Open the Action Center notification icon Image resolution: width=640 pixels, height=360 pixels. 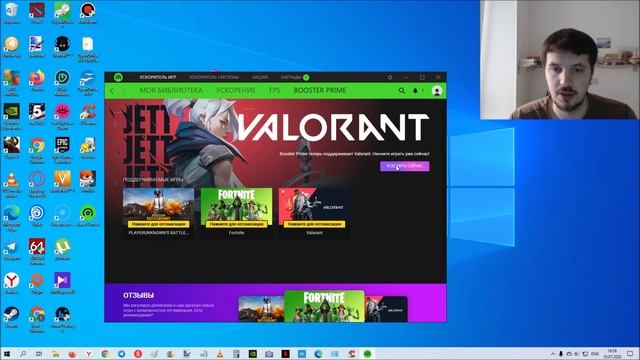point(631,353)
